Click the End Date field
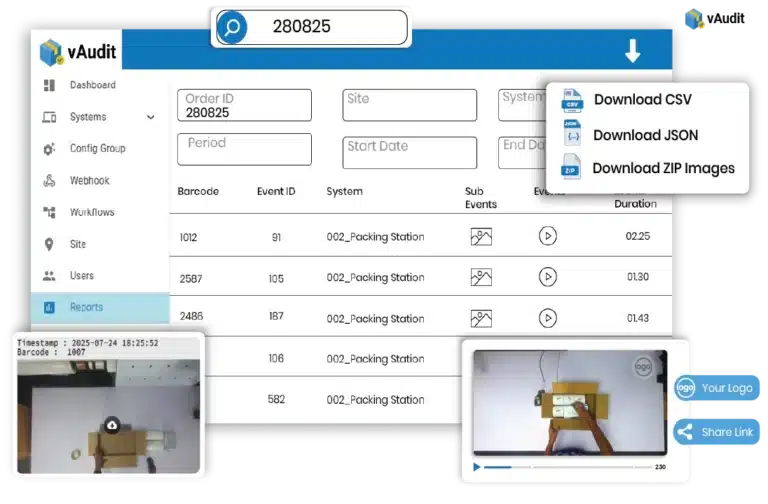Screen dimensions: 768x504 [x=522, y=153]
